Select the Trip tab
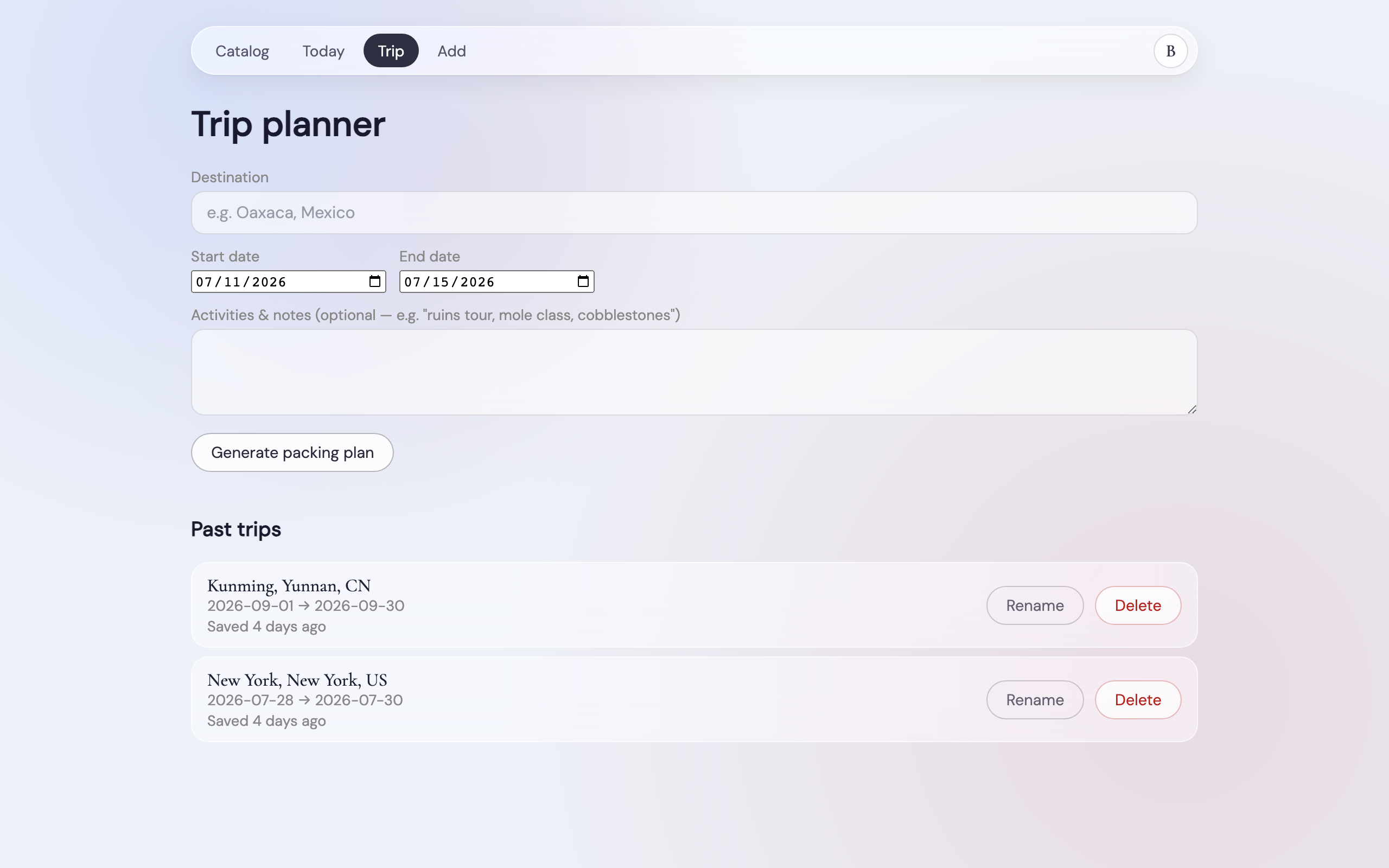Image resolution: width=1389 pixels, height=868 pixels. [x=391, y=51]
